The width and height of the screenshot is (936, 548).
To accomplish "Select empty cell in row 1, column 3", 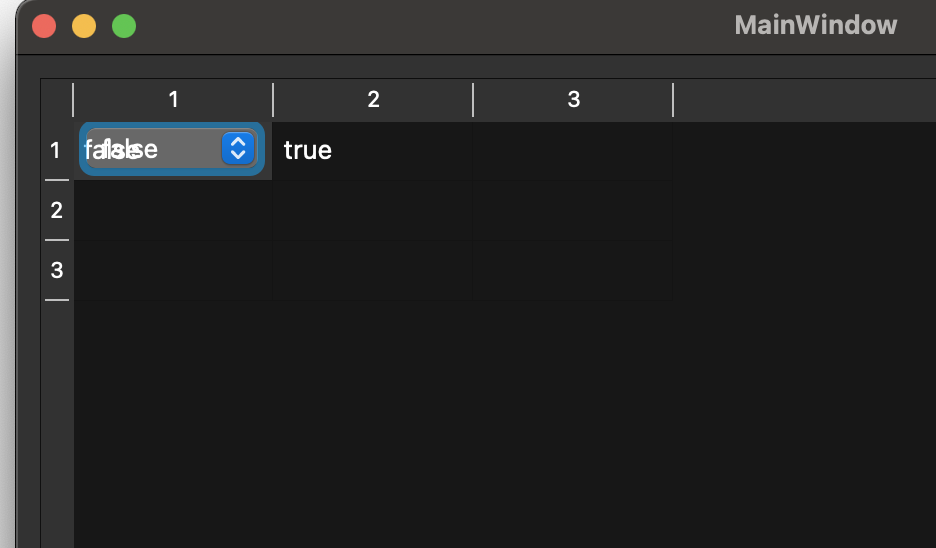I will pyautogui.click(x=572, y=150).
